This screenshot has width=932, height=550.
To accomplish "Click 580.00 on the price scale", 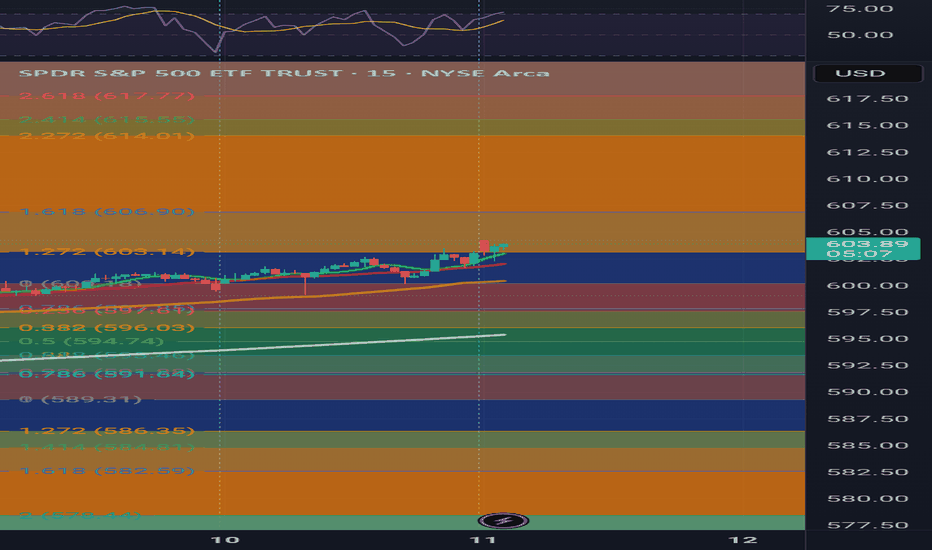I will coord(867,499).
